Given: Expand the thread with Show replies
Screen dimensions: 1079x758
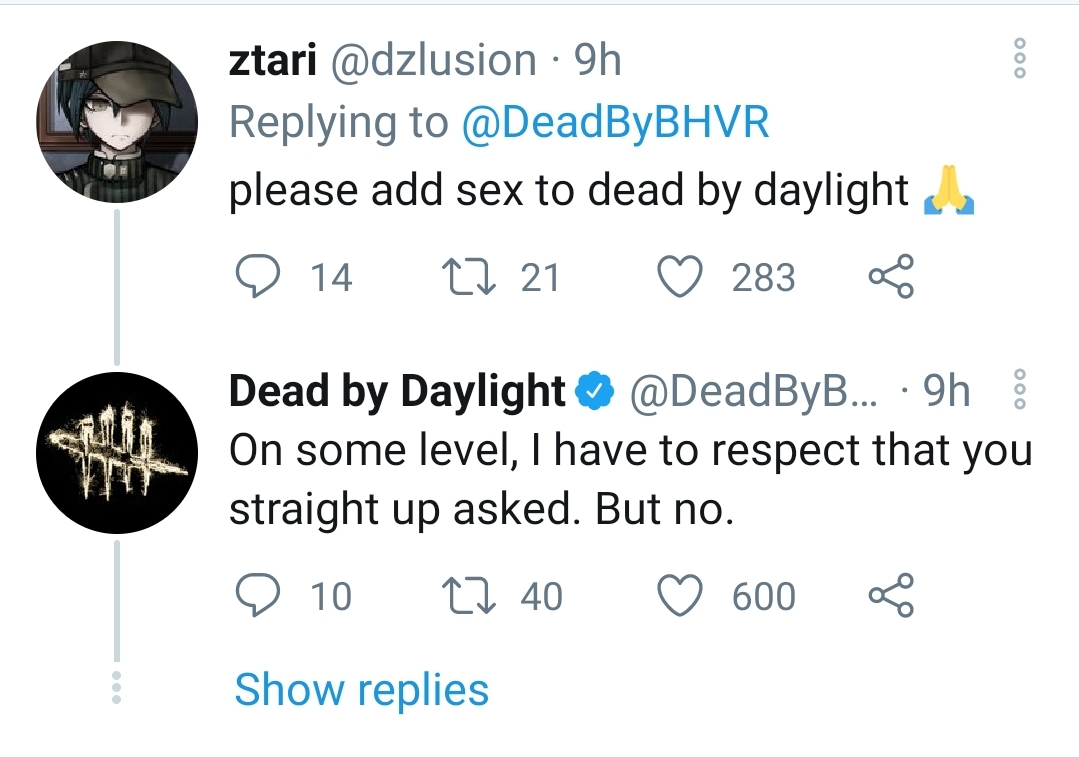Looking at the screenshot, I should 362,689.
